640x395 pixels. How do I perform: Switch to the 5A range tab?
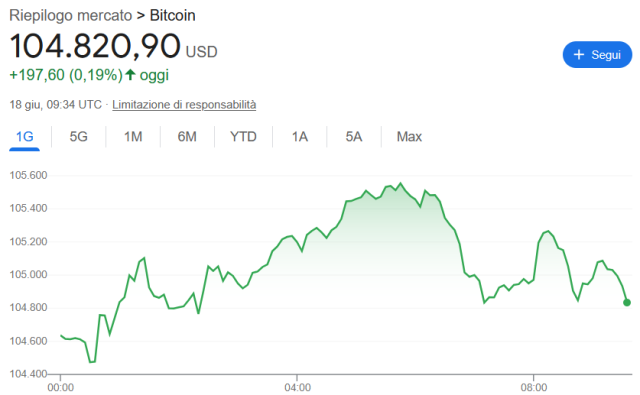tap(354, 136)
